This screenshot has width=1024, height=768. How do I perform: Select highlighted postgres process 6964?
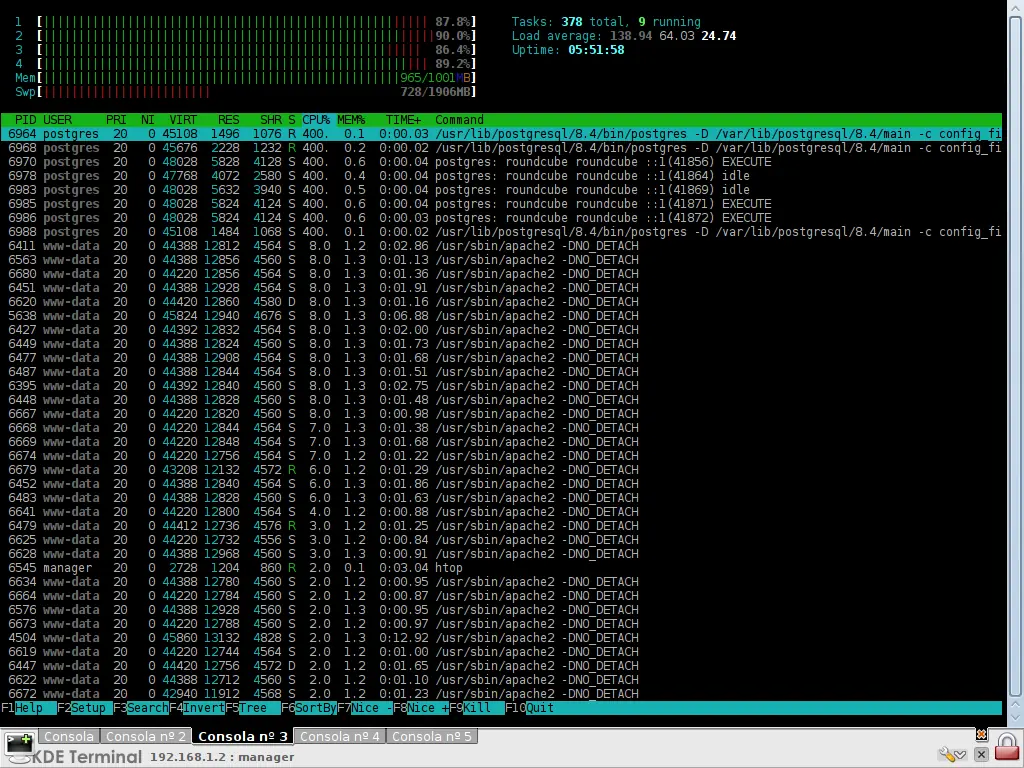coord(501,134)
